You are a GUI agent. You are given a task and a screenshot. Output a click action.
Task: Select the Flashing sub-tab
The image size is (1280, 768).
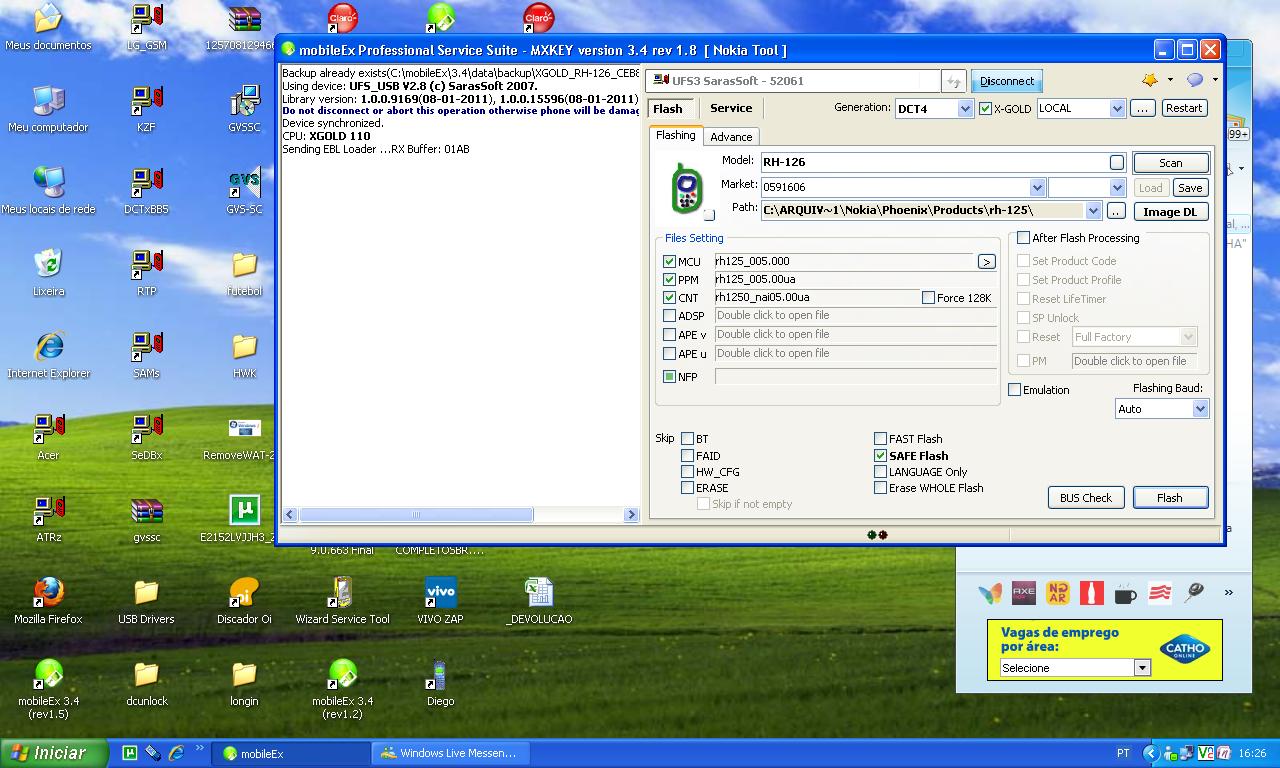676,136
